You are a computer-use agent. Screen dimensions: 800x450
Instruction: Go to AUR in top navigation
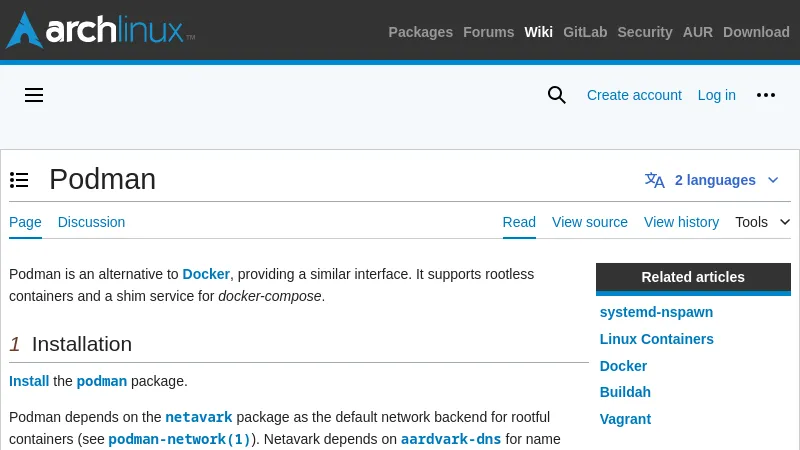[x=697, y=32]
